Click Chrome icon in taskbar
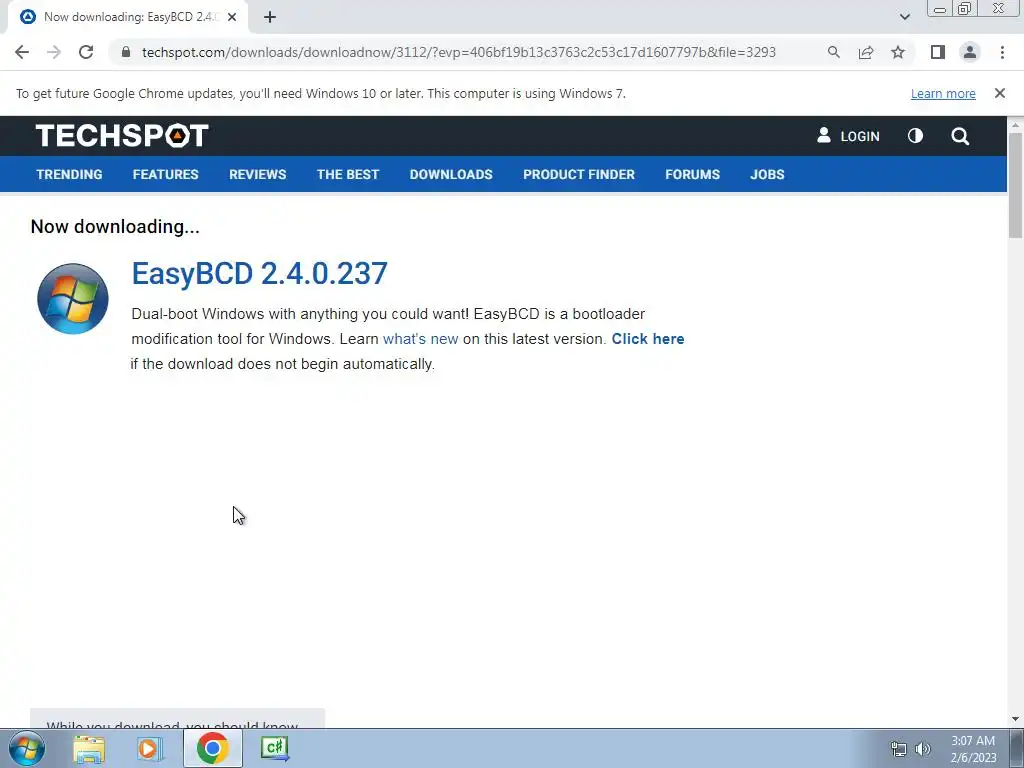 tap(212, 748)
